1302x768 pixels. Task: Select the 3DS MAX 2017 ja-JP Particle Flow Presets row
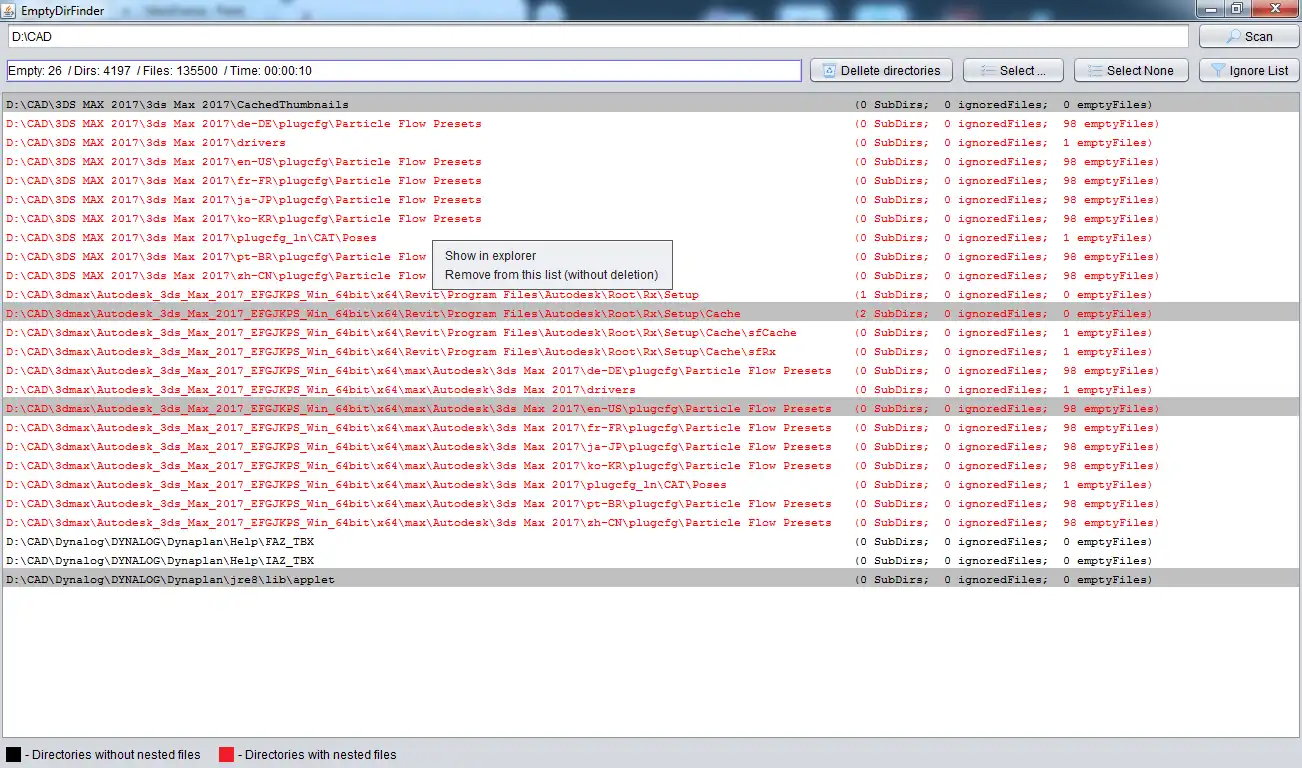(650, 200)
